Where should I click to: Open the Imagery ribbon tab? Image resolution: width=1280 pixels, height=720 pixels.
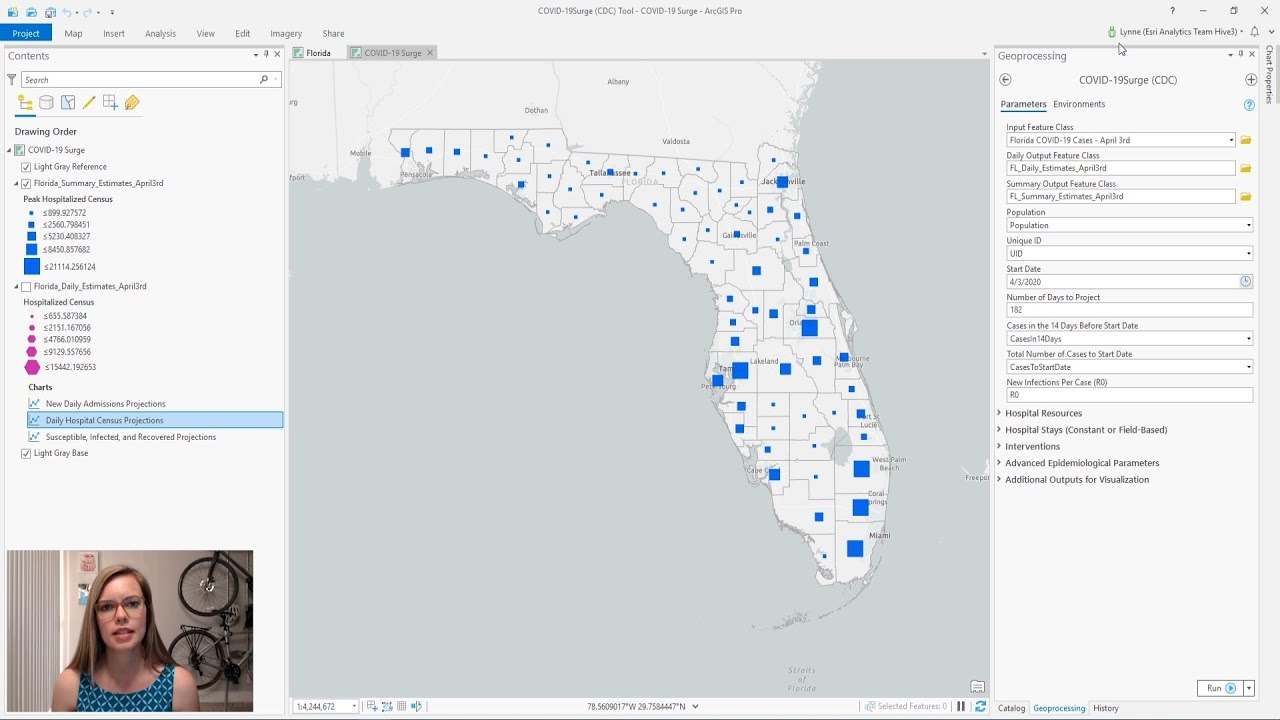[286, 33]
